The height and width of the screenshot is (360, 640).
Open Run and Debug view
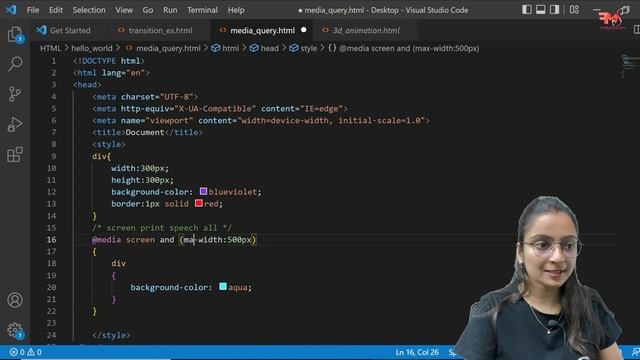click(x=15, y=124)
